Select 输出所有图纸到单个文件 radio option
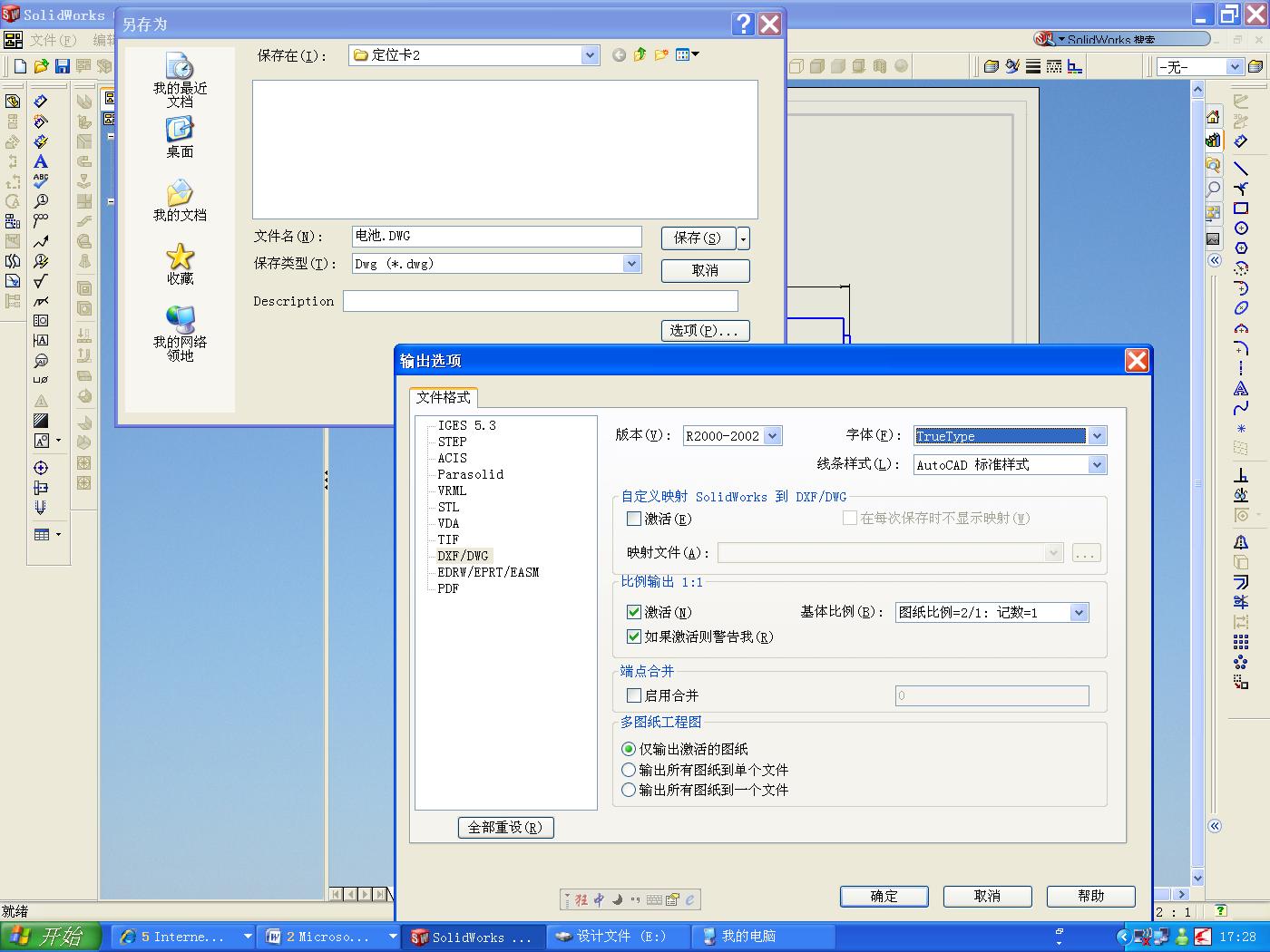 (x=629, y=770)
